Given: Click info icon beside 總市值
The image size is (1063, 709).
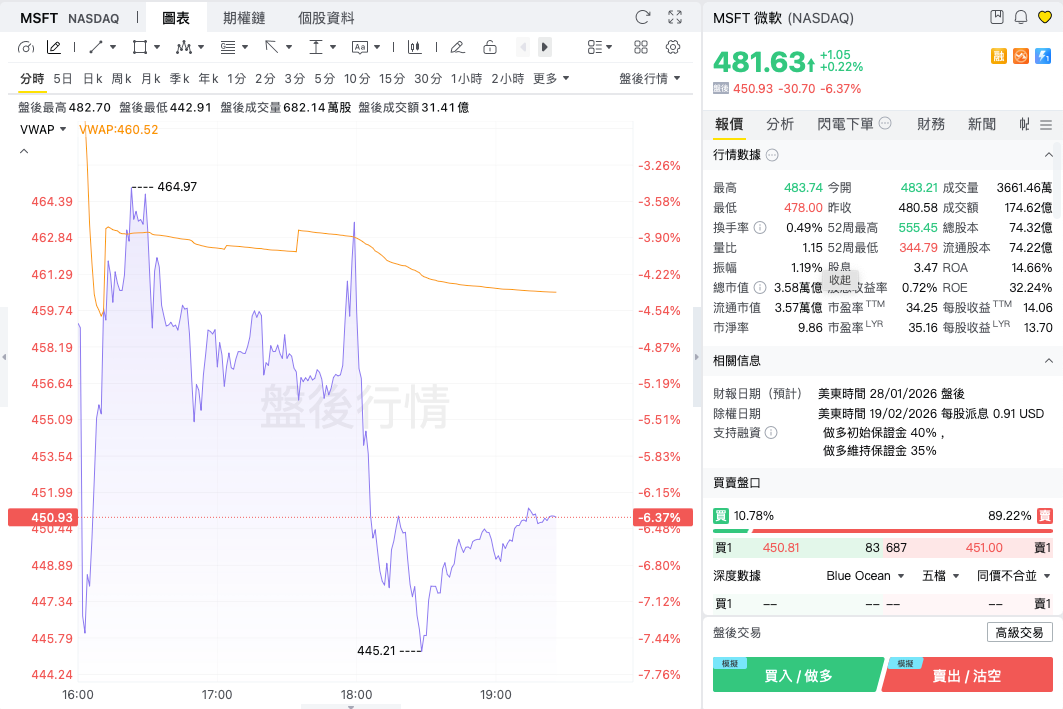Looking at the screenshot, I should (760, 287).
